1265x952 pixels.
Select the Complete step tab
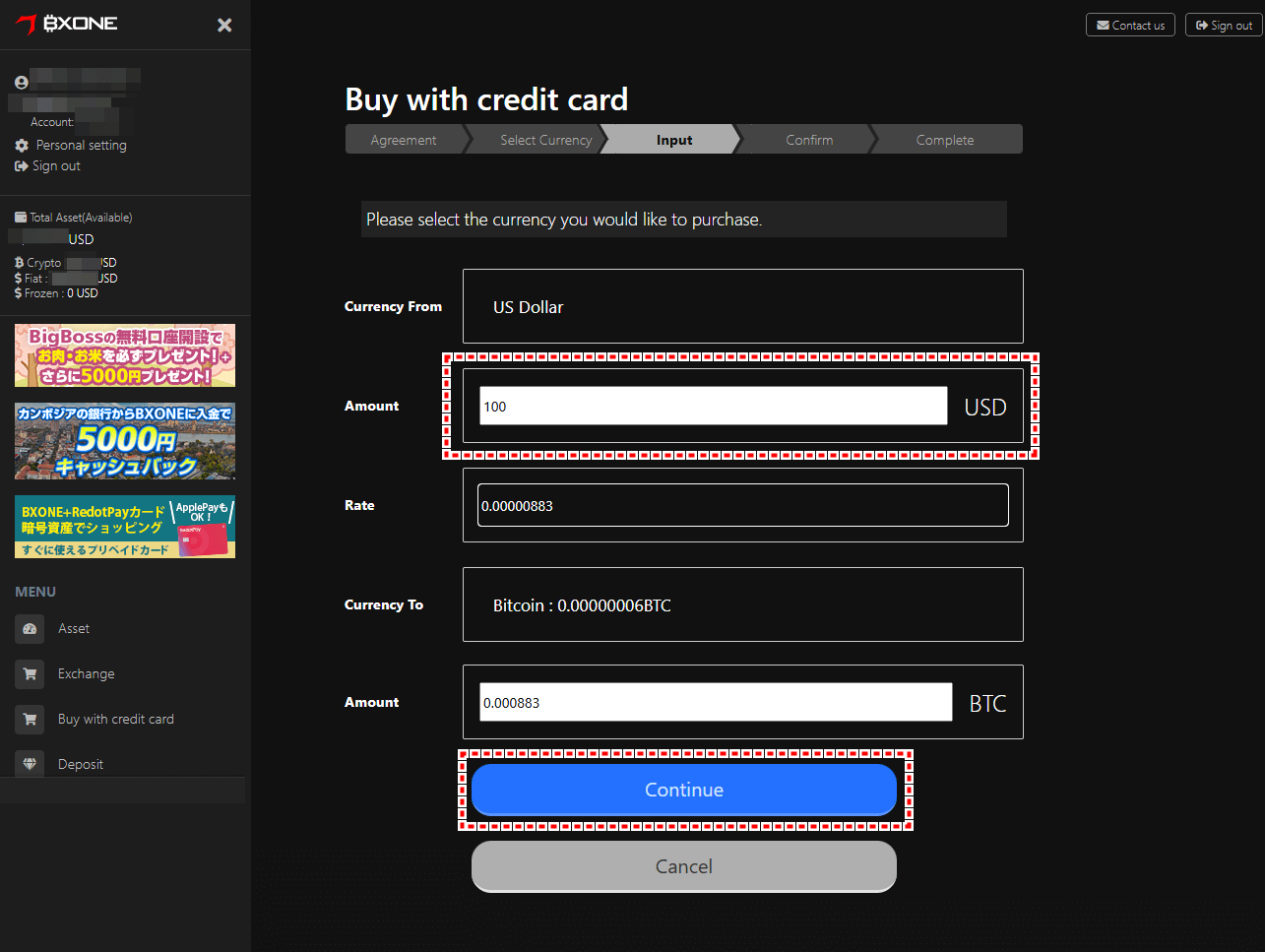(x=945, y=140)
